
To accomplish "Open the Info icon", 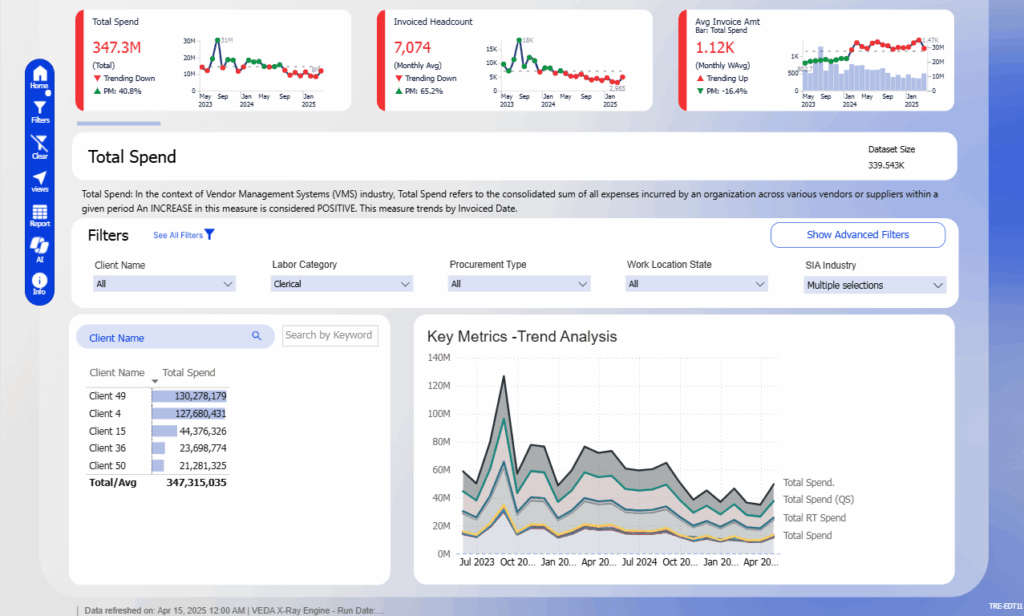I will pyautogui.click(x=39, y=283).
